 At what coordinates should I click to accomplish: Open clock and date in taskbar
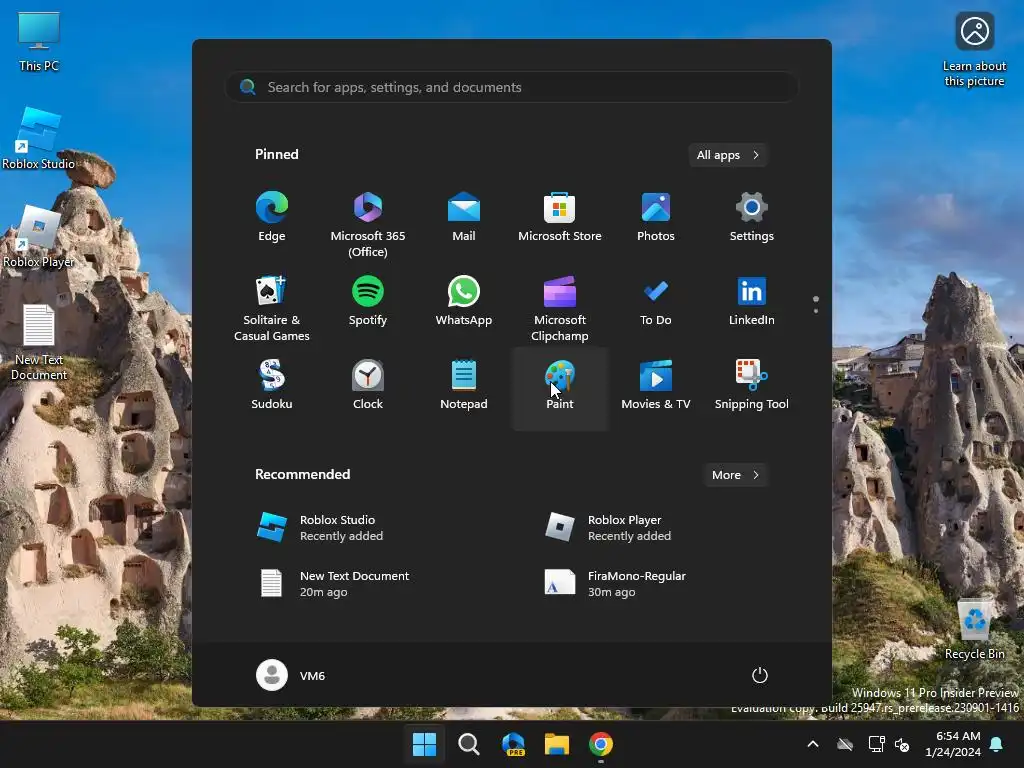pos(953,744)
